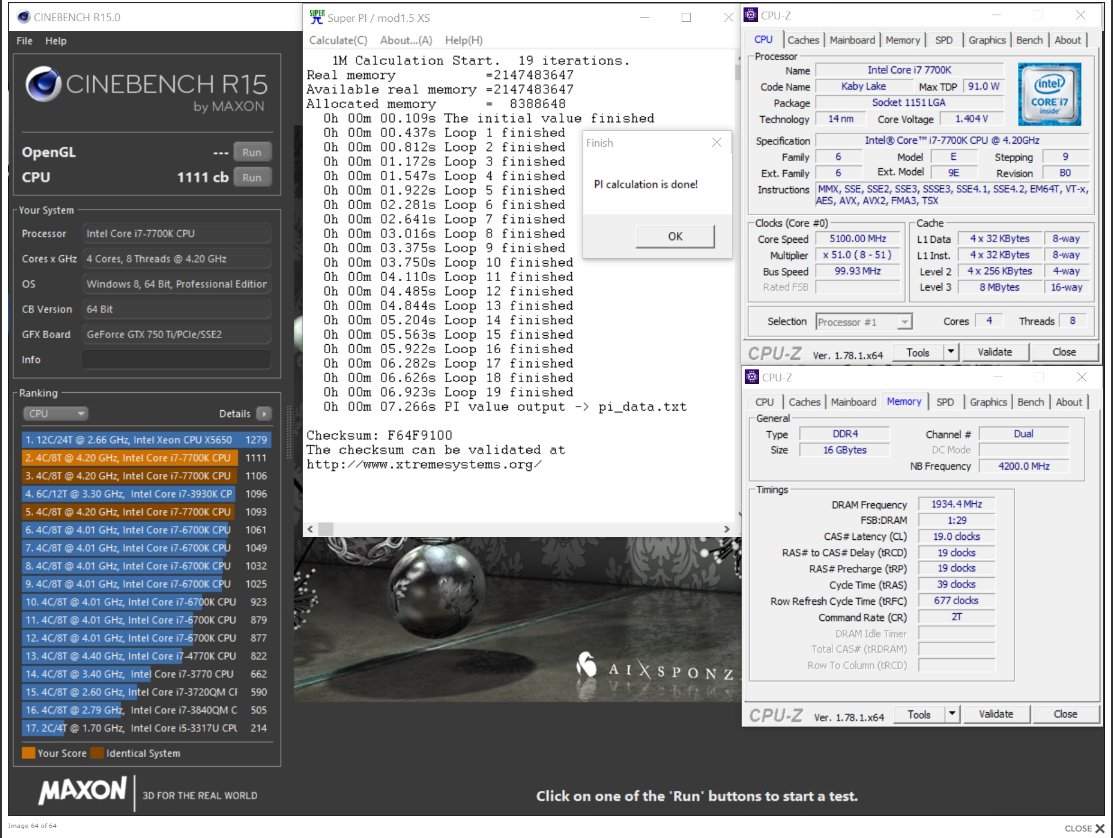This screenshot has width=1113, height=838.
Task: Open the CPU ranking type dropdown
Action: tap(55, 414)
